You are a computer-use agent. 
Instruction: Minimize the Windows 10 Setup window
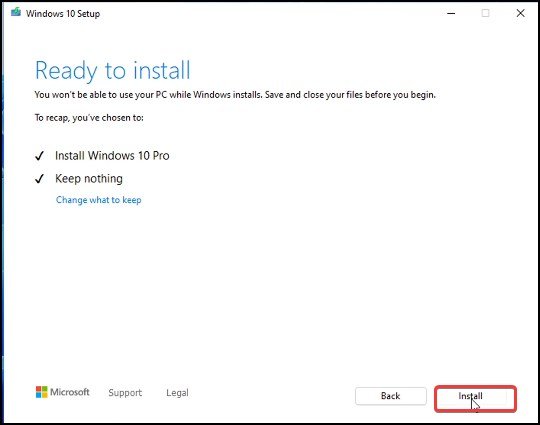[451, 13]
